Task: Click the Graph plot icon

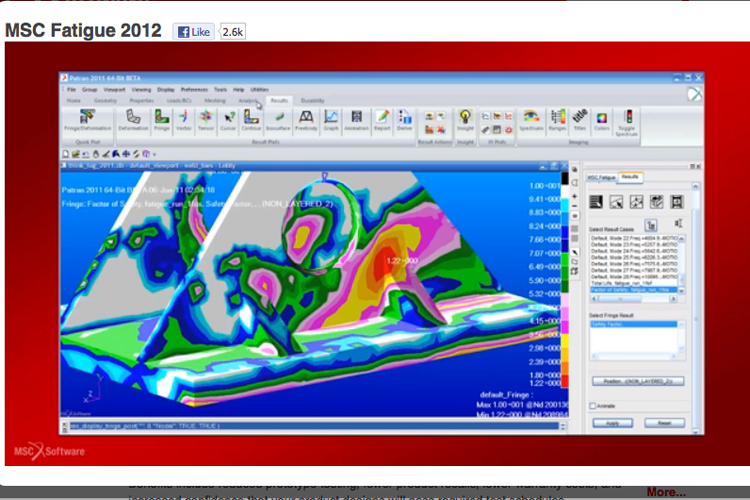Action: click(331, 121)
